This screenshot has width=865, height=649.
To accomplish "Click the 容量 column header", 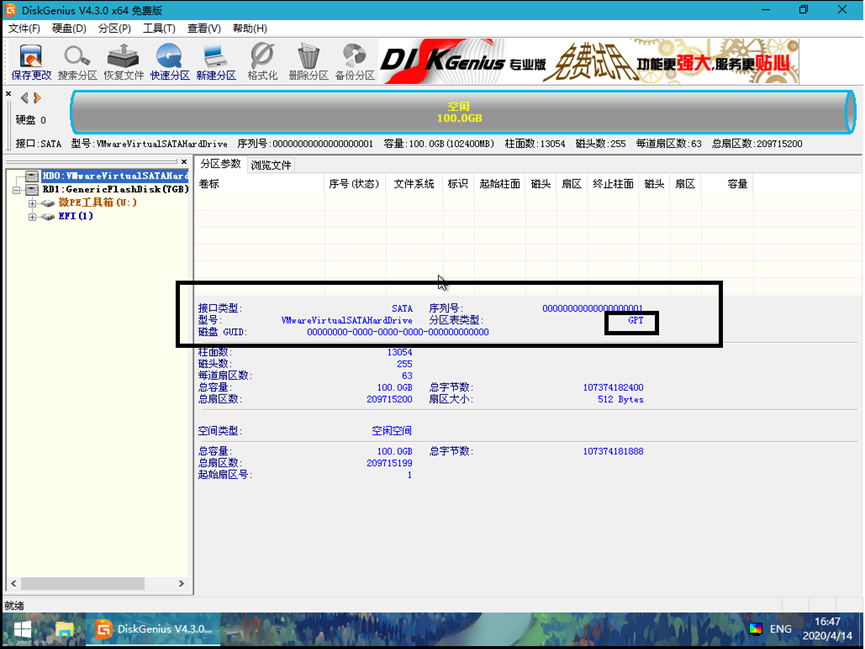I will [x=727, y=184].
